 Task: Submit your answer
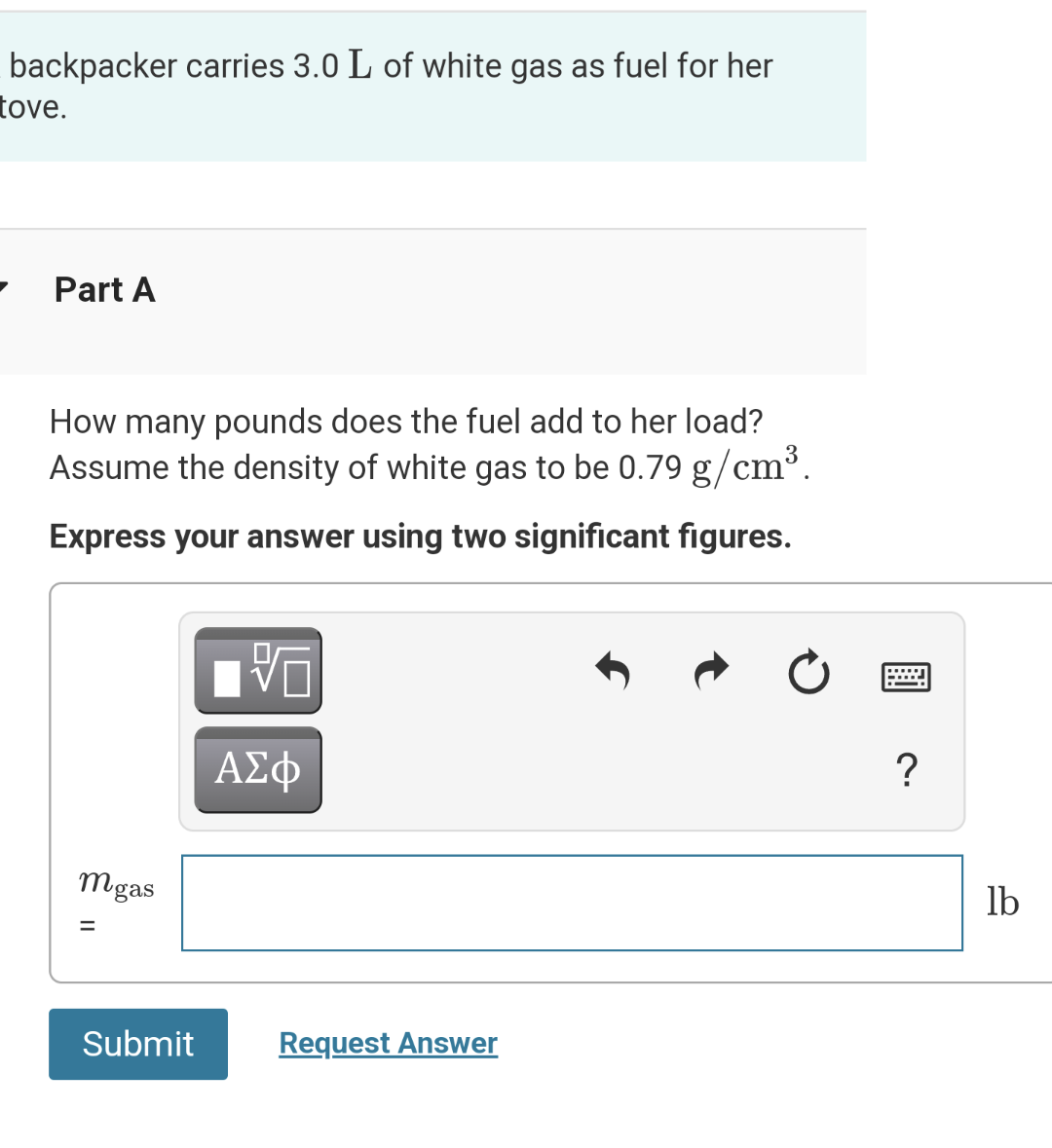[x=137, y=1044]
